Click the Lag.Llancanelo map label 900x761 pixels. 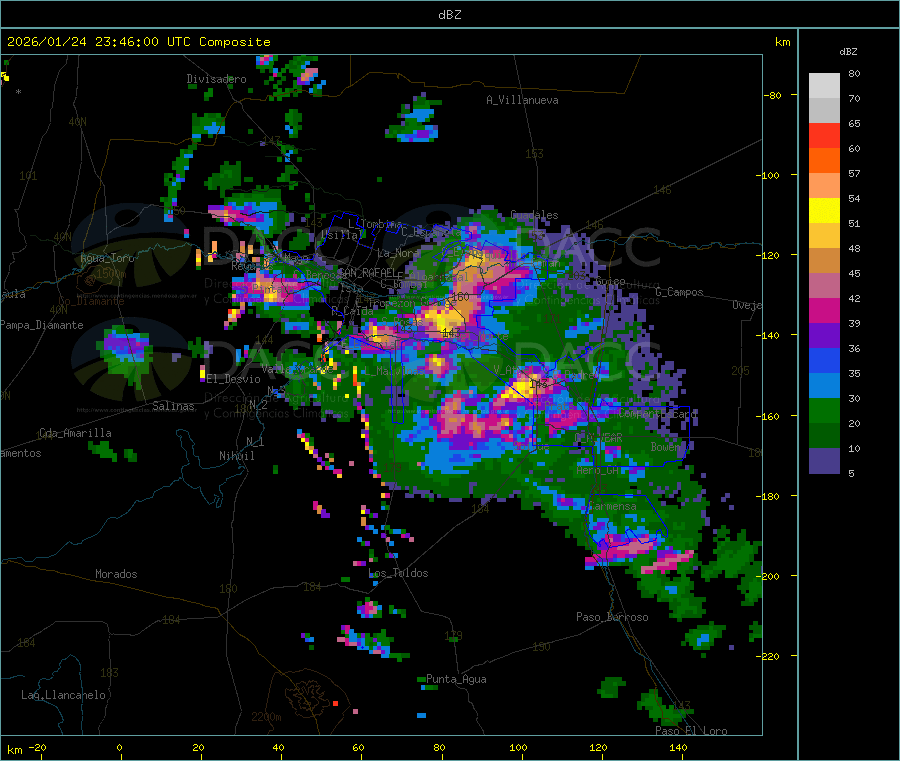pos(63,695)
